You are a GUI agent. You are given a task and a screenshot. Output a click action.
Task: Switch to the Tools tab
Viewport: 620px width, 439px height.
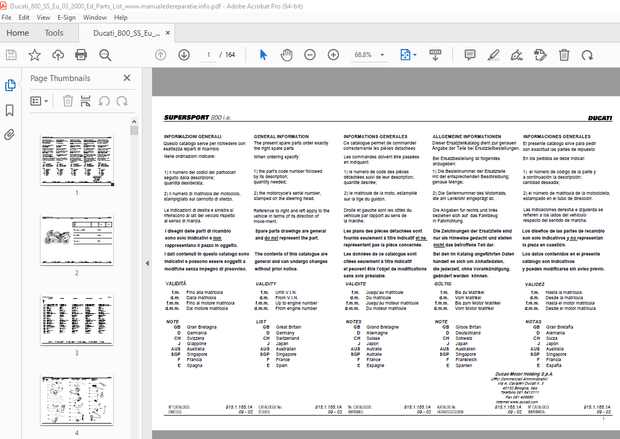(54, 33)
